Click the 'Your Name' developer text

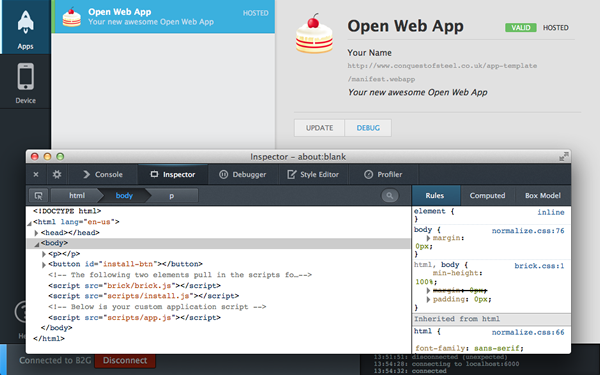(369, 53)
